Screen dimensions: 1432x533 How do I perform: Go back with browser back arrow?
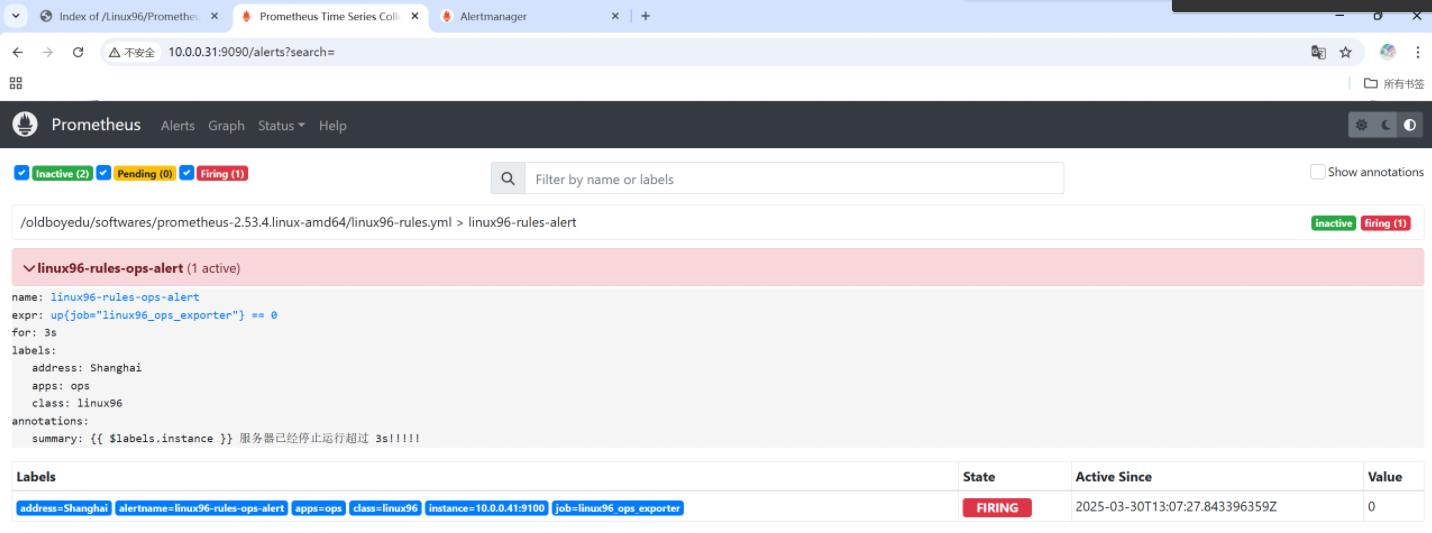(x=17, y=52)
